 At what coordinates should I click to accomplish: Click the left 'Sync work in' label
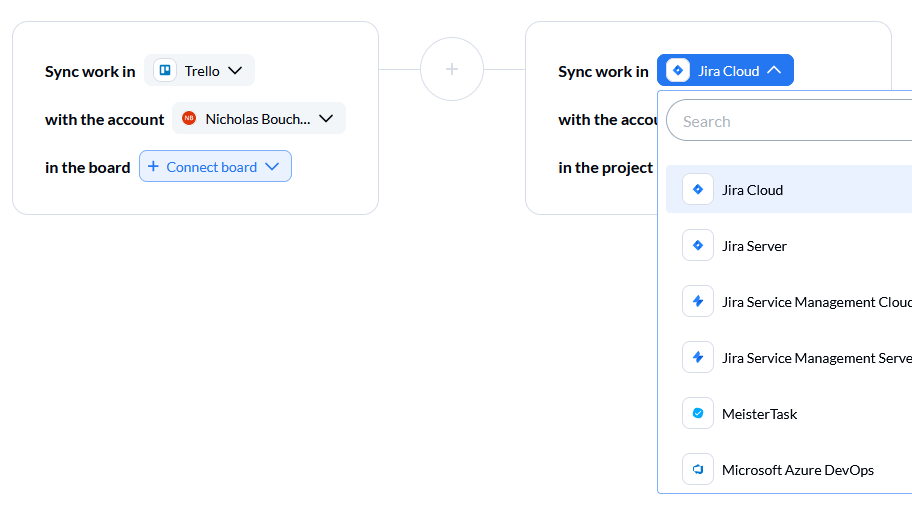click(x=90, y=72)
